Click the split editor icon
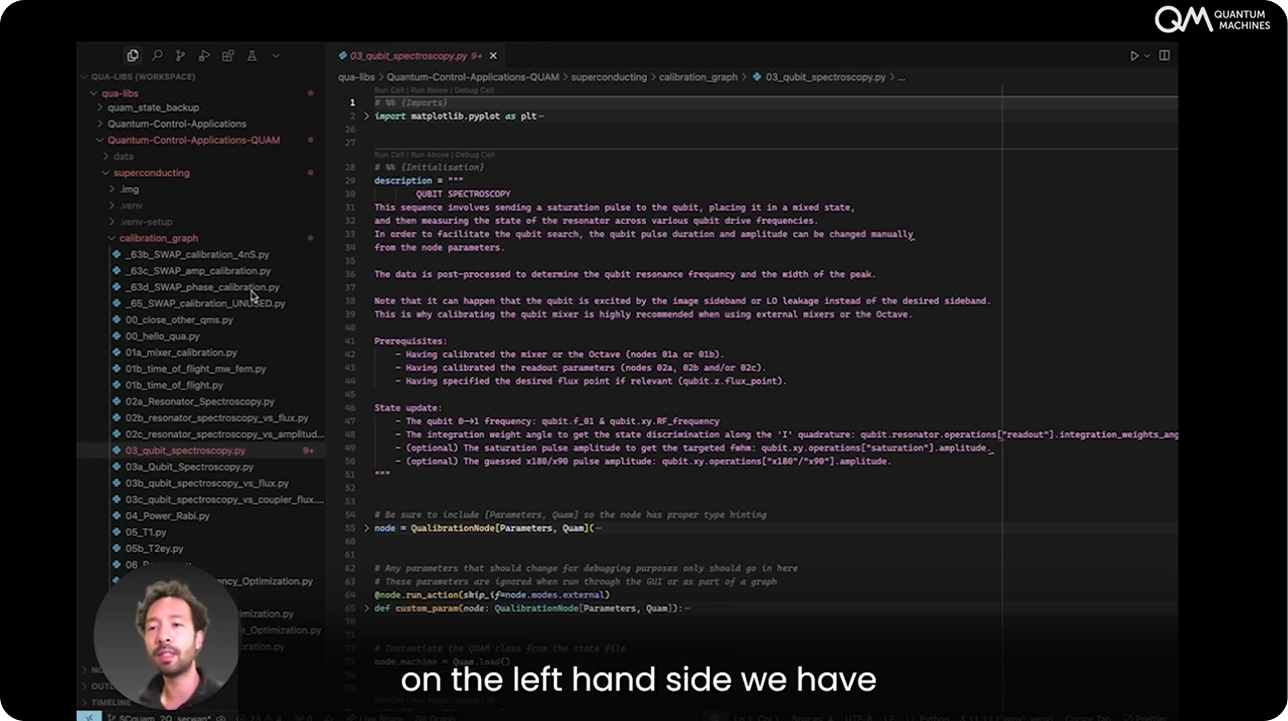 (1164, 56)
